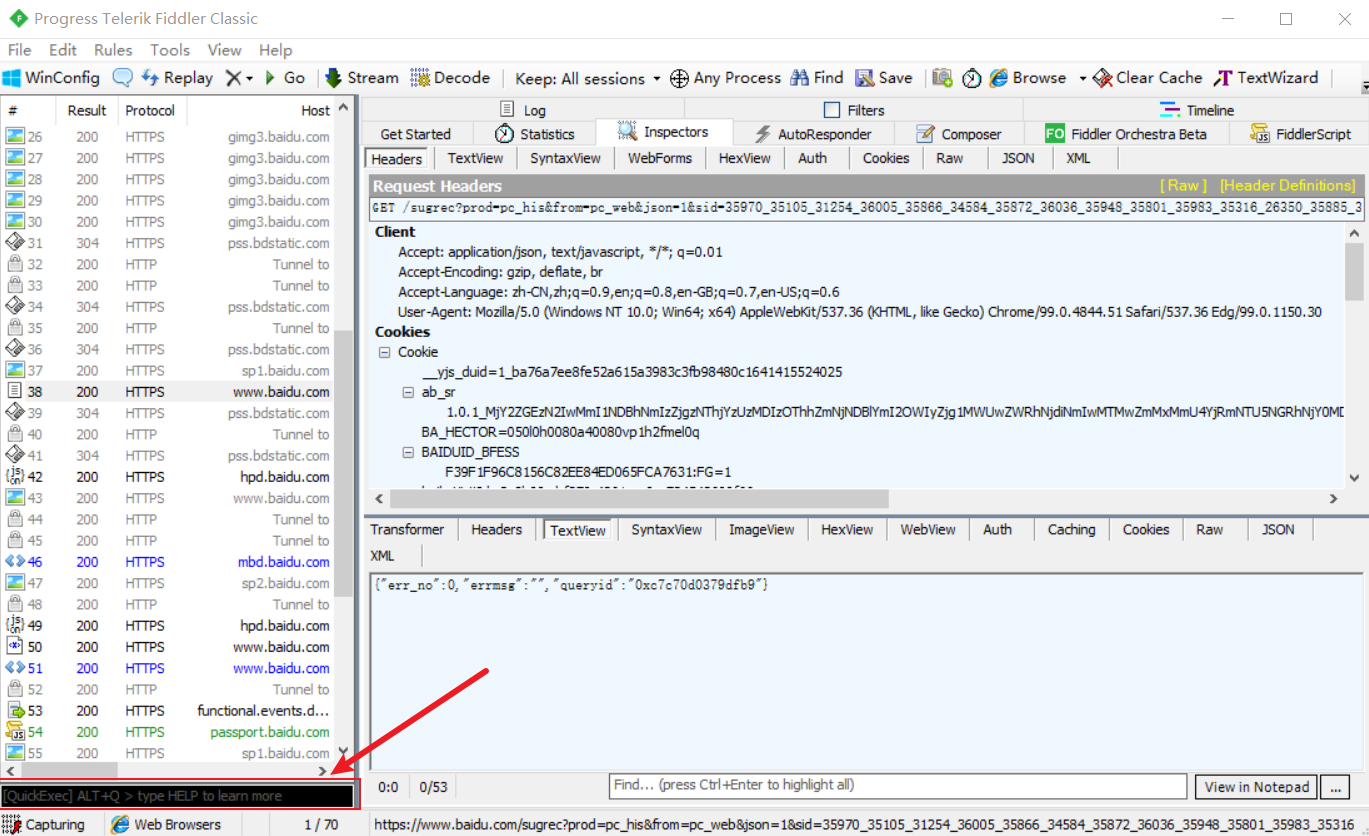Sort sessions by the Result column
1369x836 pixels.
[x=87, y=110]
